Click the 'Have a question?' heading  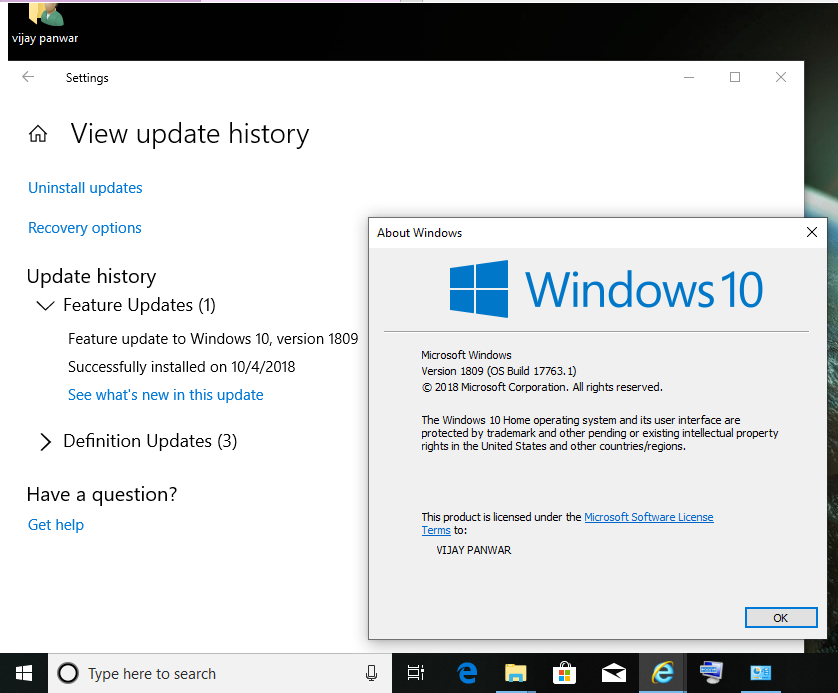point(102,494)
